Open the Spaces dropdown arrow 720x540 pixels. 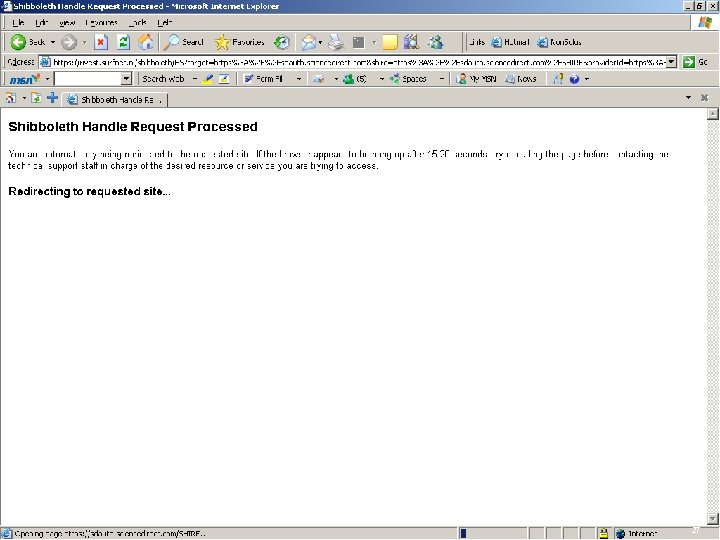point(441,79)
